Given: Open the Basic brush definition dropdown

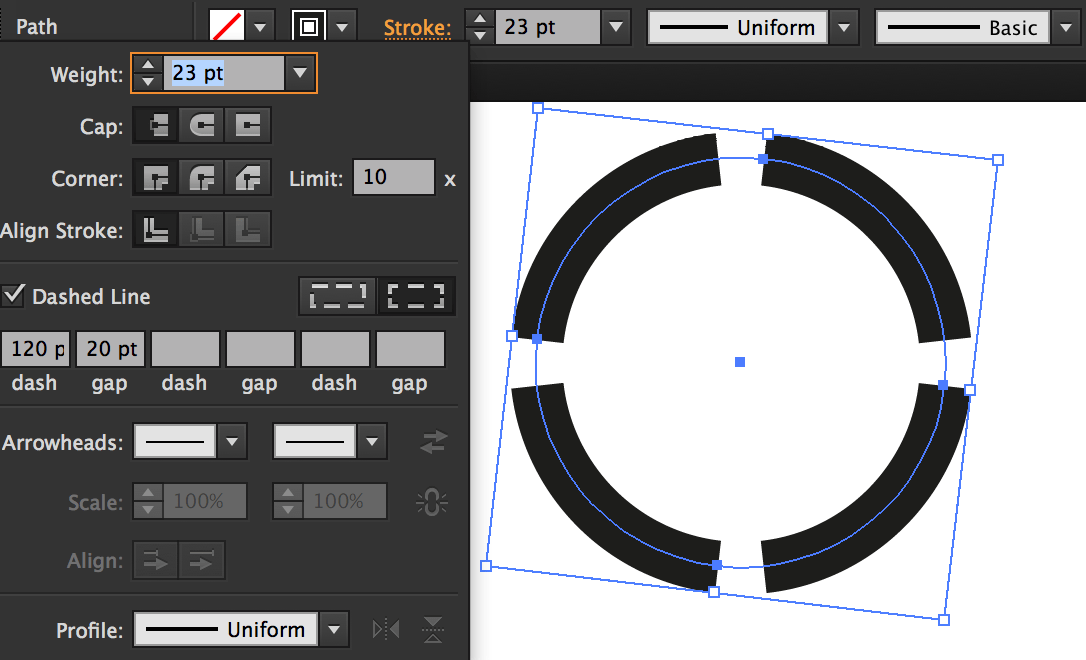Looking at the screenshot, I should click(1065, 27).
